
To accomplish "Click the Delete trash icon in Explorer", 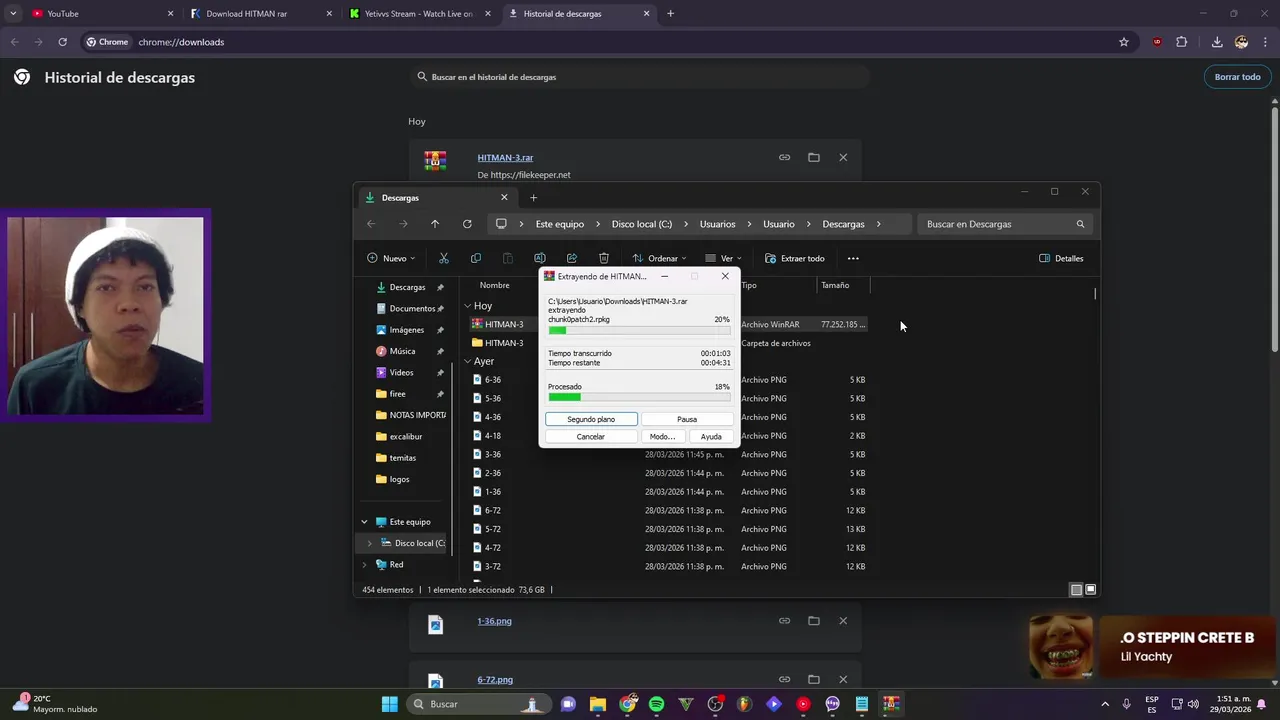I will [604, 258].
